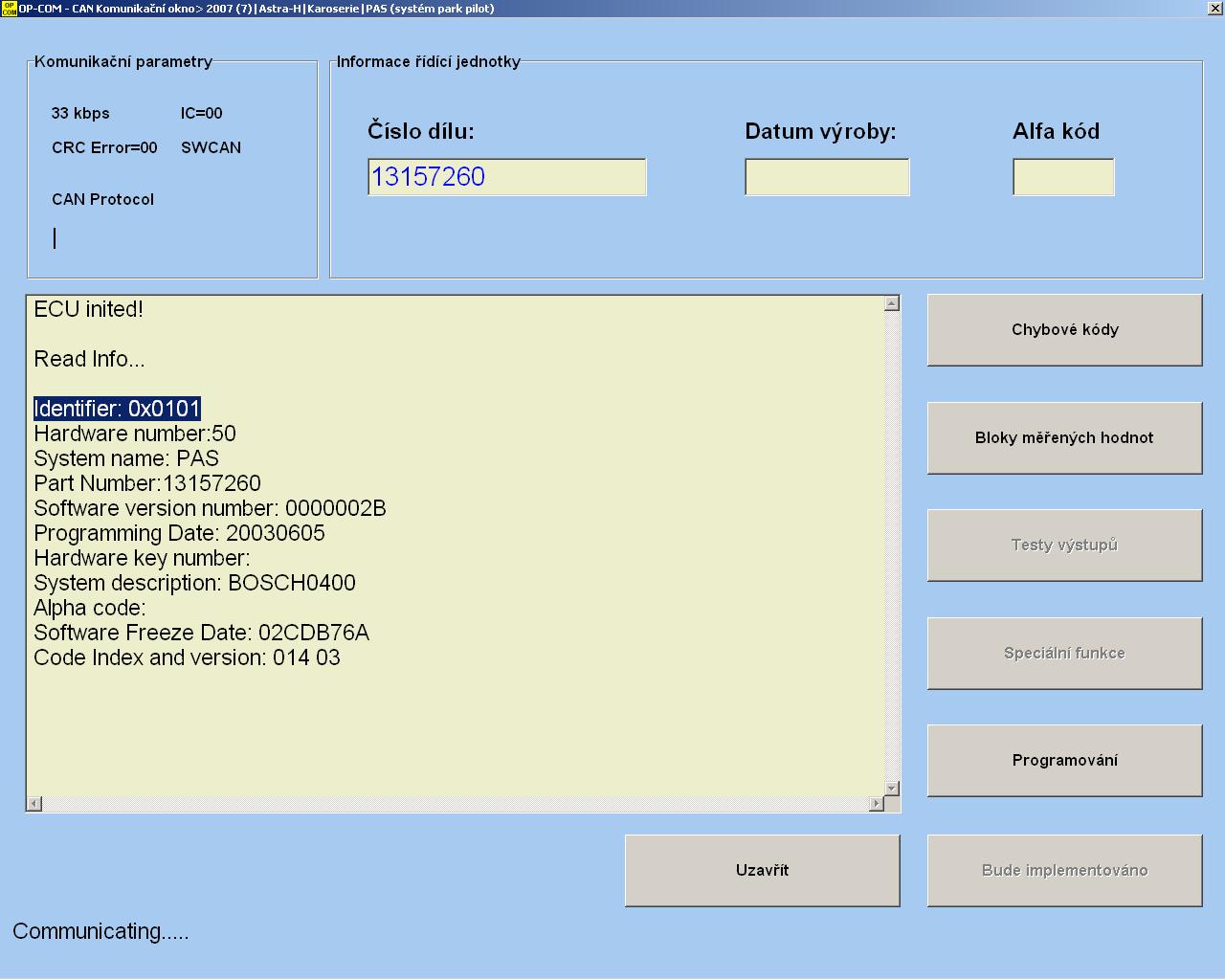Open Chybové kódy fault codes
This screenshot has width=1225, height=980.
click(x=1064, y=329)
